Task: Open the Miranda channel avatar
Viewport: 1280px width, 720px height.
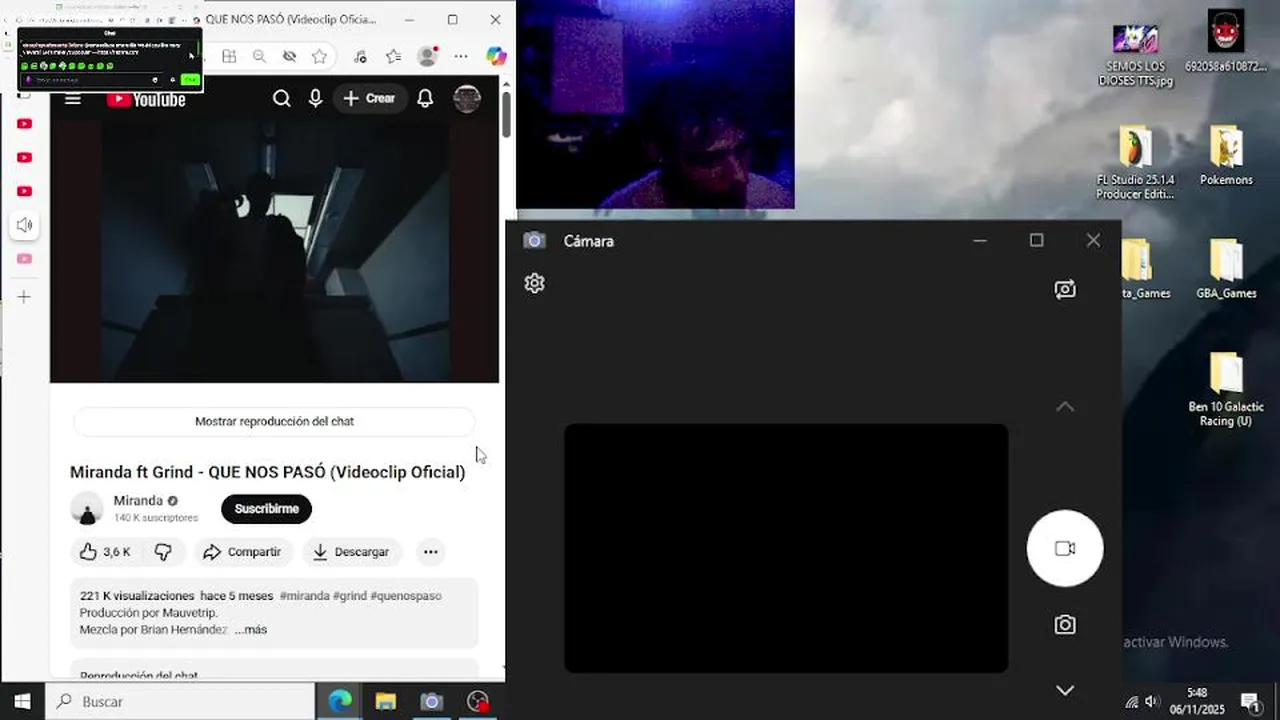Action: click(x=87, y=508)
